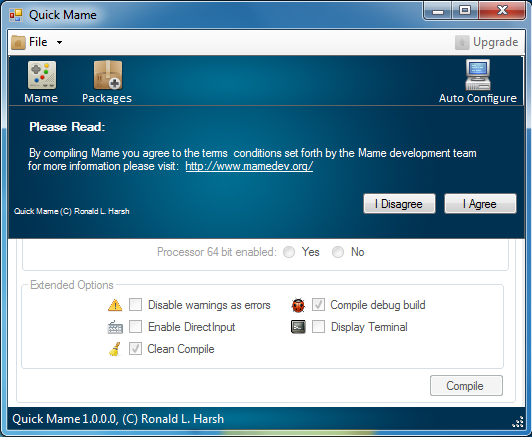532x437 pixels.
Task: Click the warning triangle icon
Action: click(115, 305)
